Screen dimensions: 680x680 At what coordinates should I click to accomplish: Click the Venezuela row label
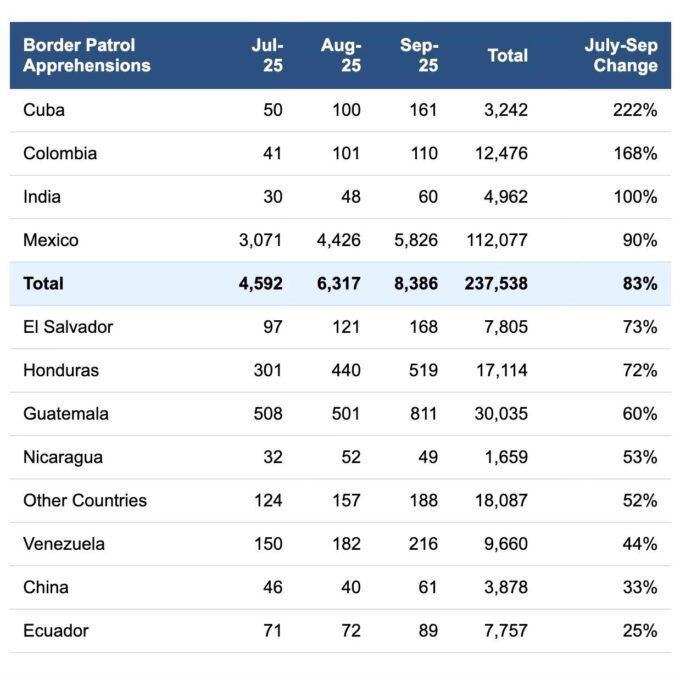64,544
